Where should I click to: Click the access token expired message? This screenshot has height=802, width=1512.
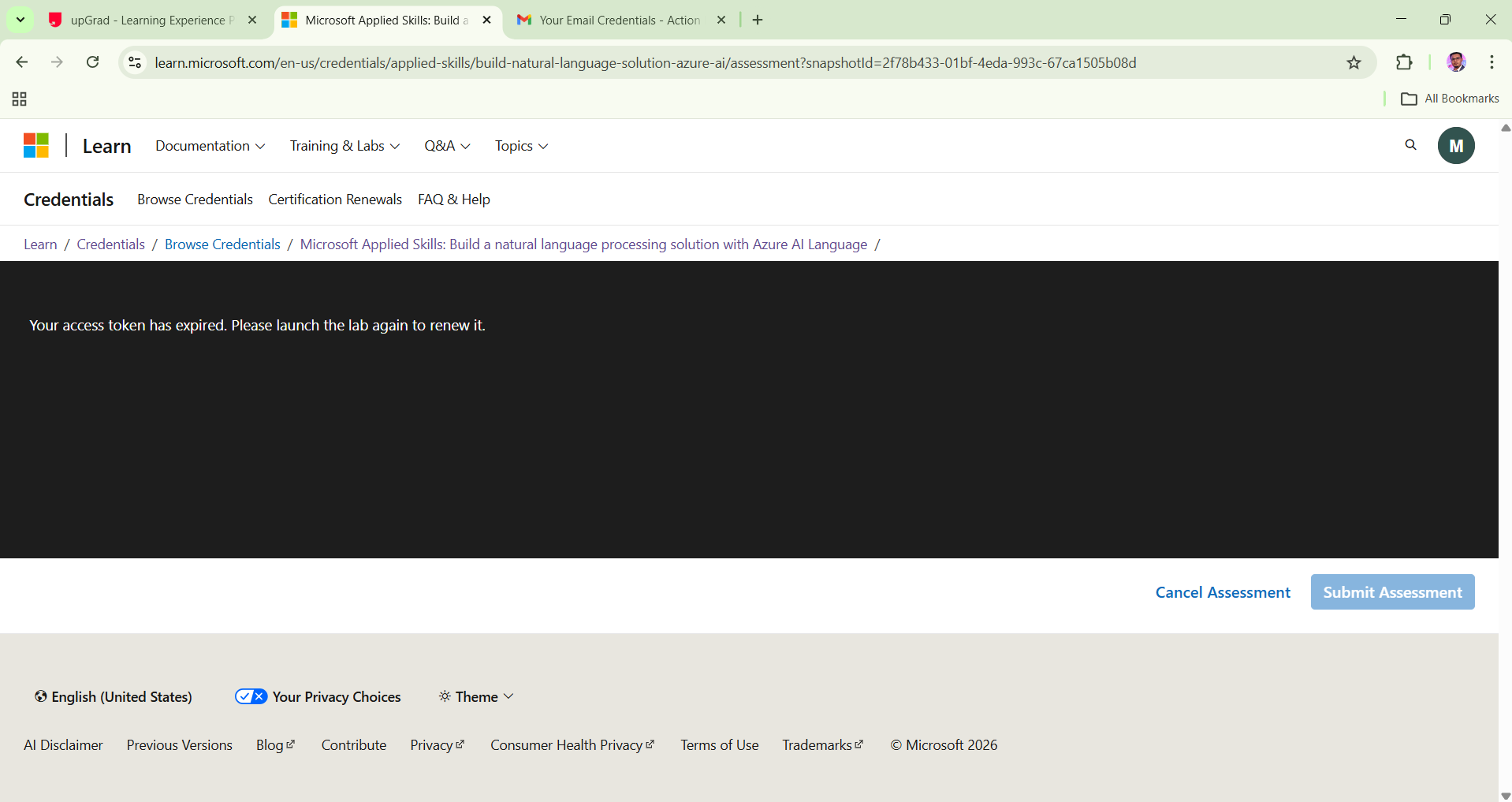click(x=257, y=325)
